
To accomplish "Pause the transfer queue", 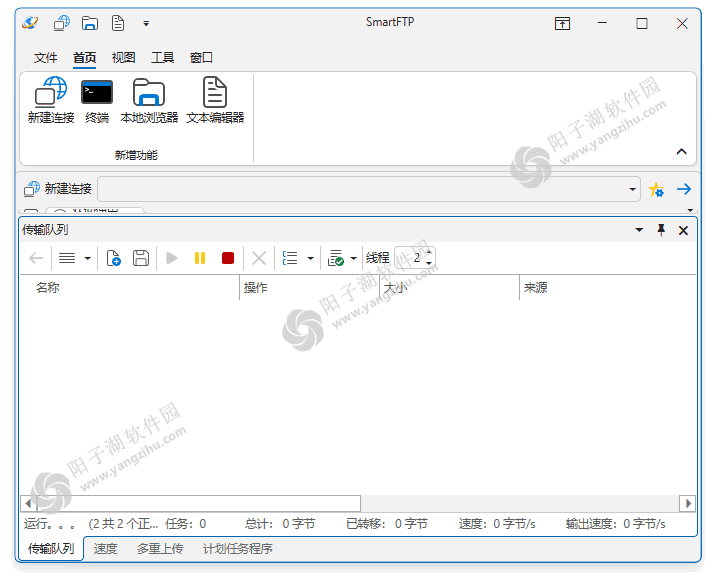I will click(x=200, y=258).
